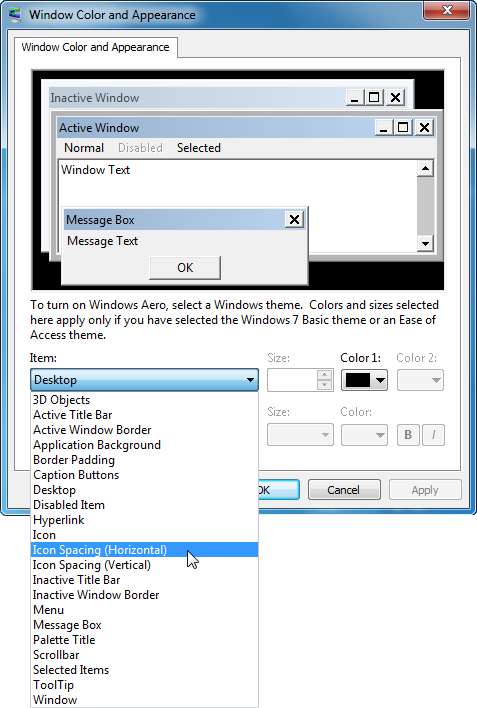
Task: Choose Menu from the item list
Action: [x=145, y=610]
